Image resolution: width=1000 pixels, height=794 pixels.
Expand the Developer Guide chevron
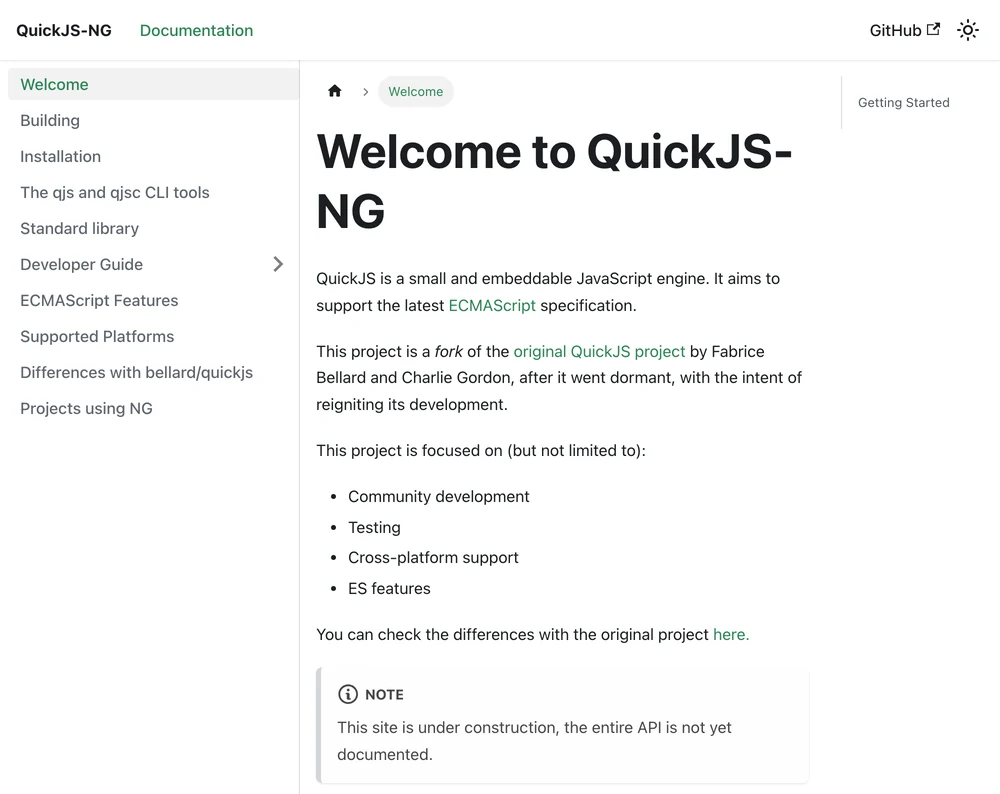pos(278,264)
